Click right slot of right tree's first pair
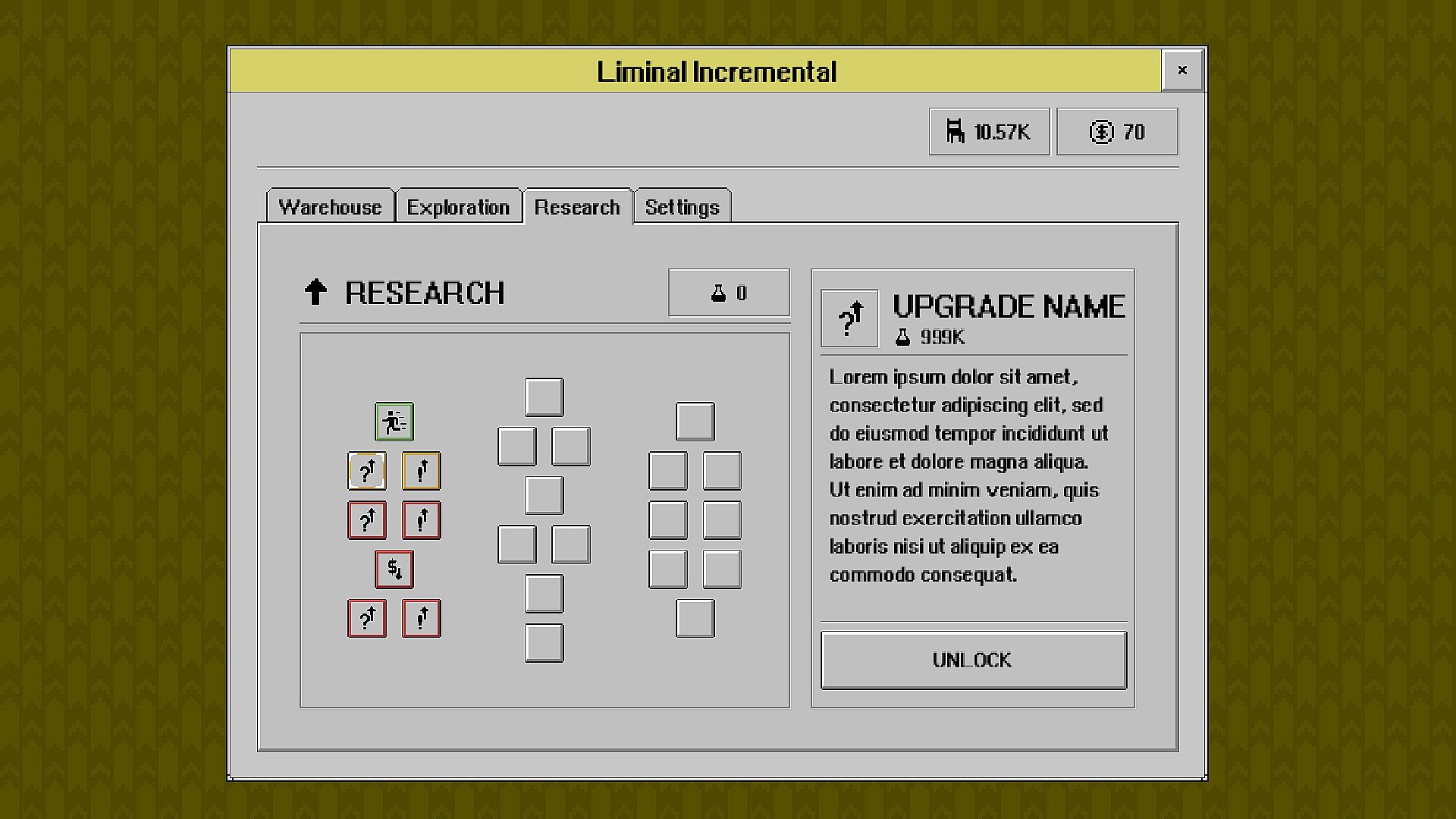 click(722, 471)
